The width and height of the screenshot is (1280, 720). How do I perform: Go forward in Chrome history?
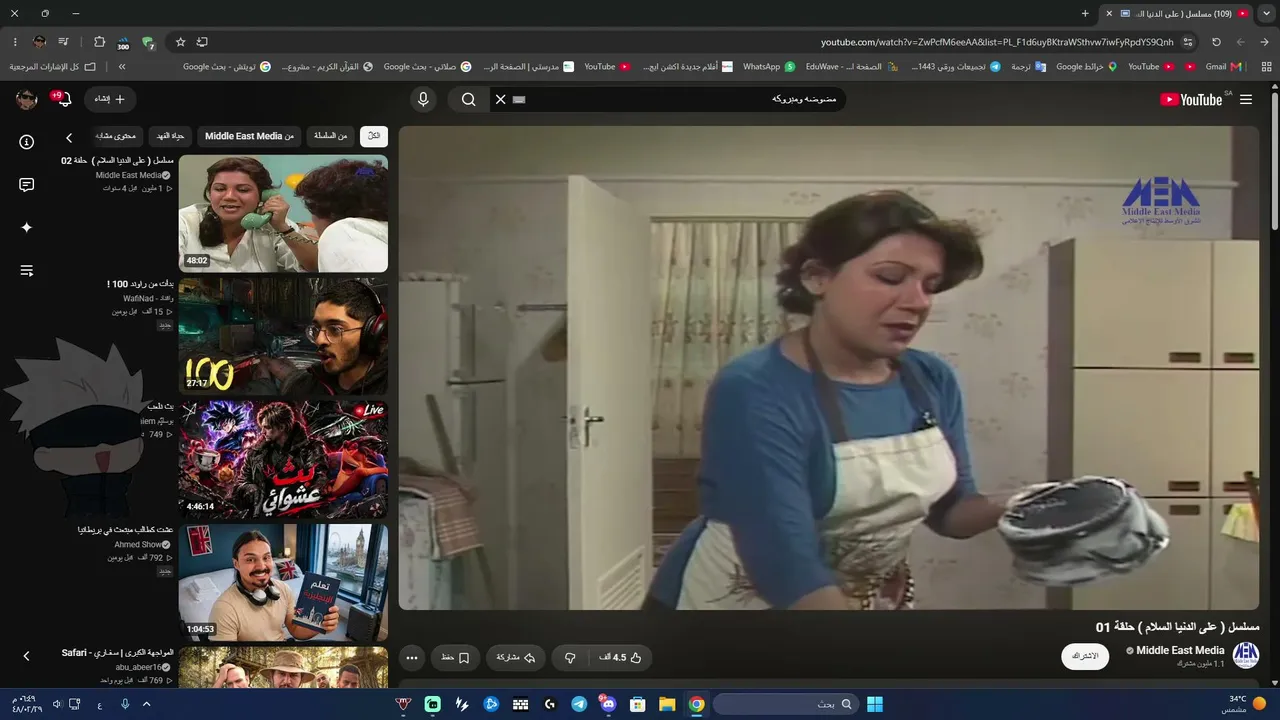point(1240,42)
